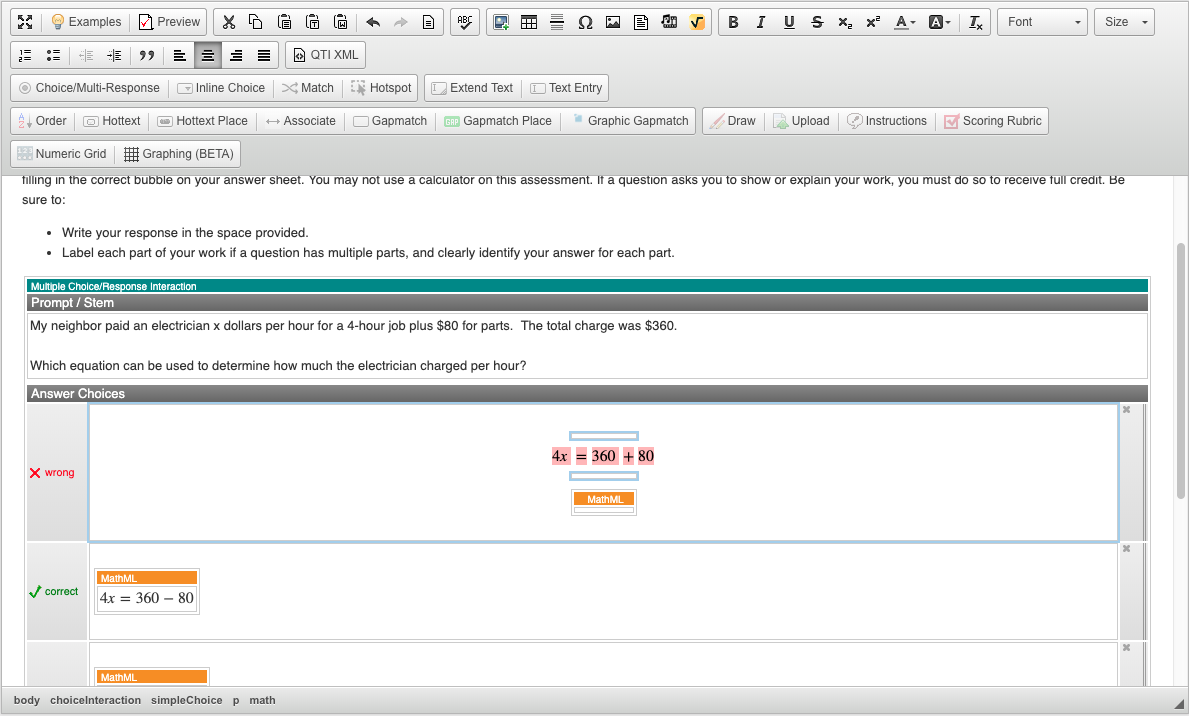Open the background color dropdown
Screen dimensions: 1189x716
[940, 22]
